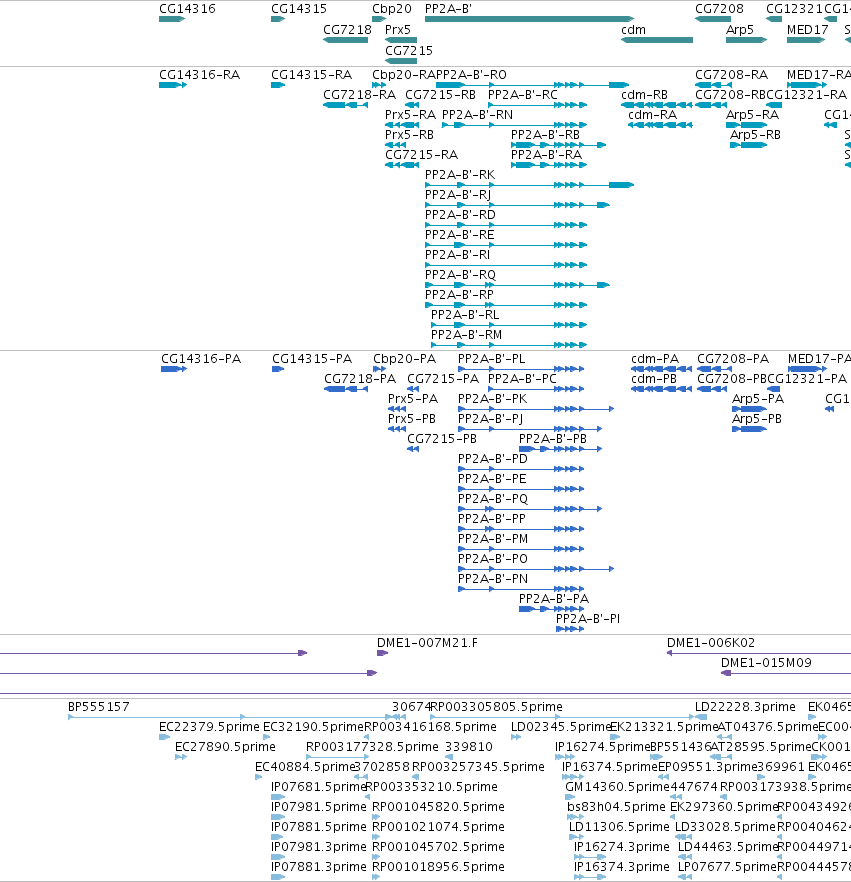This screenshot has width=851, height=882.
Task: Select the CG14316 gene feature
Action: coord(172,19)
